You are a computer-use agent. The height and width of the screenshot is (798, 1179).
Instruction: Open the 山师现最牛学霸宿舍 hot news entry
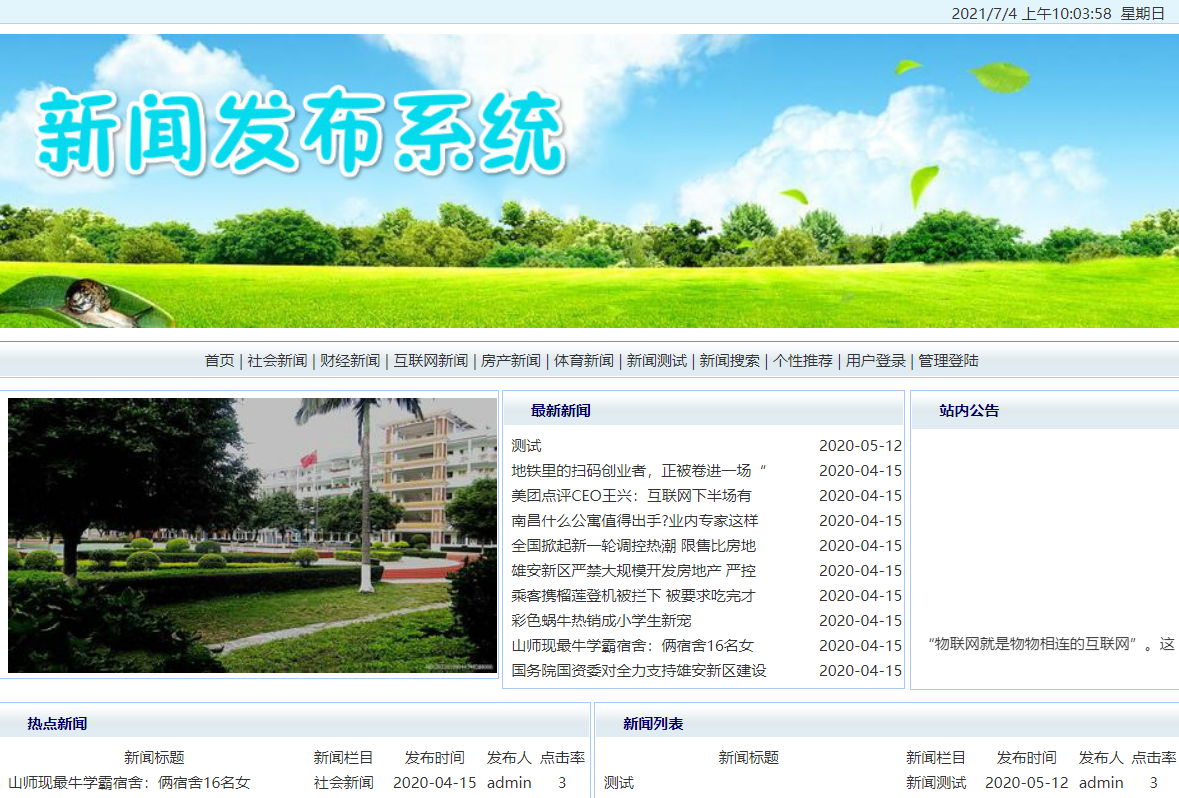click(x=125, y=783)
